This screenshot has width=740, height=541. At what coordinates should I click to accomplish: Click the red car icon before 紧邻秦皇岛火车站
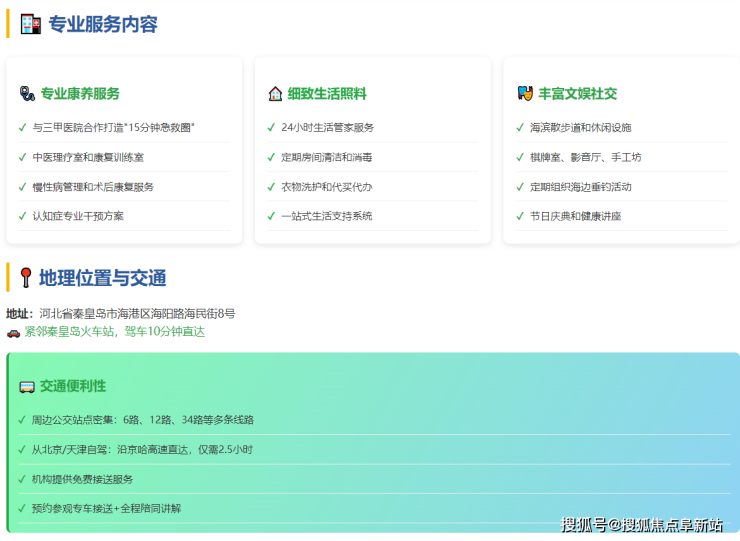[13, 332]
